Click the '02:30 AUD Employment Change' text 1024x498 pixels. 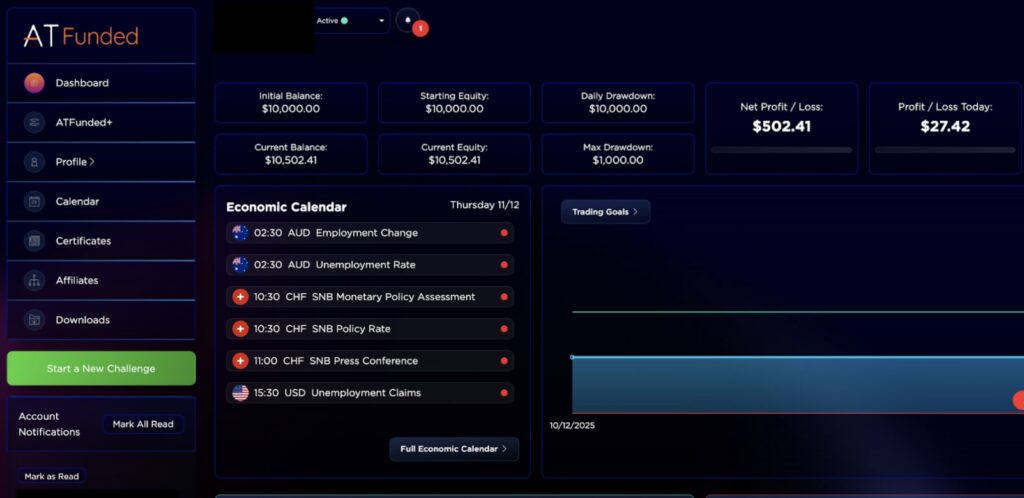pos(336,233)
